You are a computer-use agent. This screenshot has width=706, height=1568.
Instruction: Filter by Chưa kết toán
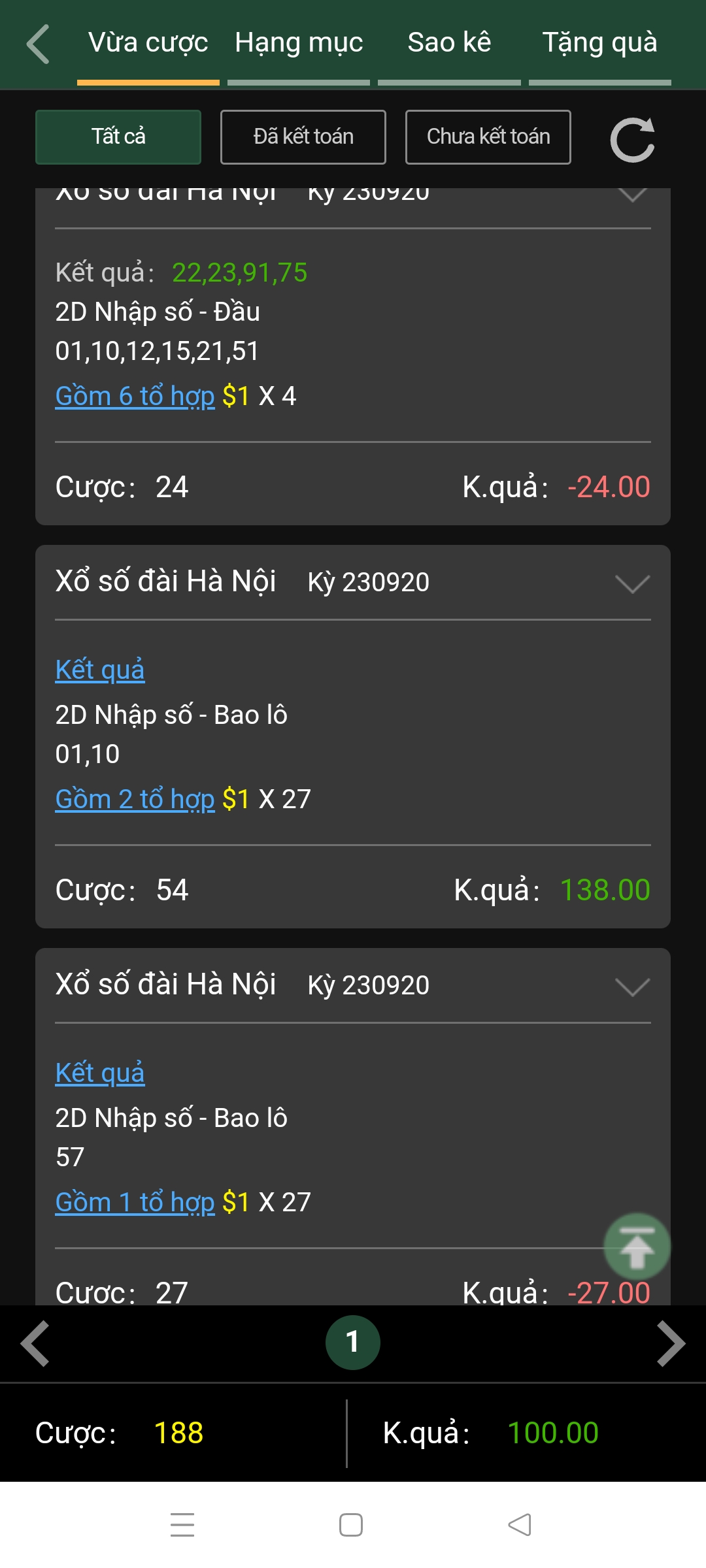pos(488,137)
